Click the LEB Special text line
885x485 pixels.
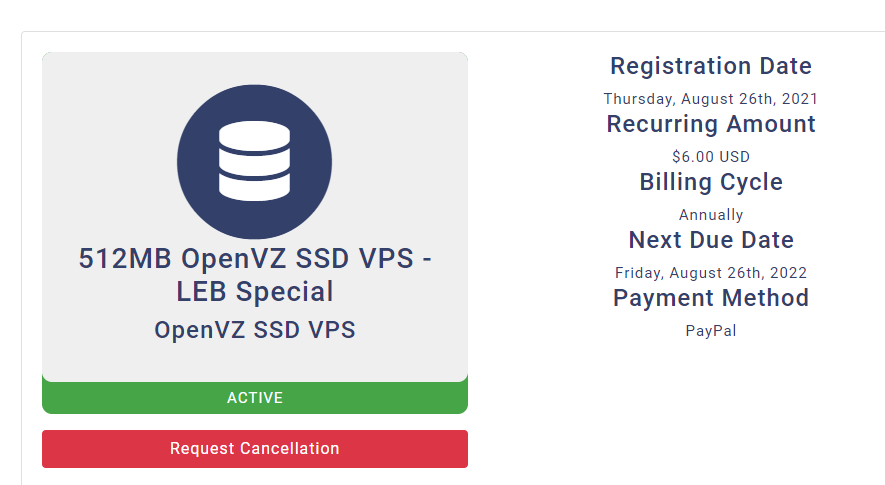click(x=255, y=292)
